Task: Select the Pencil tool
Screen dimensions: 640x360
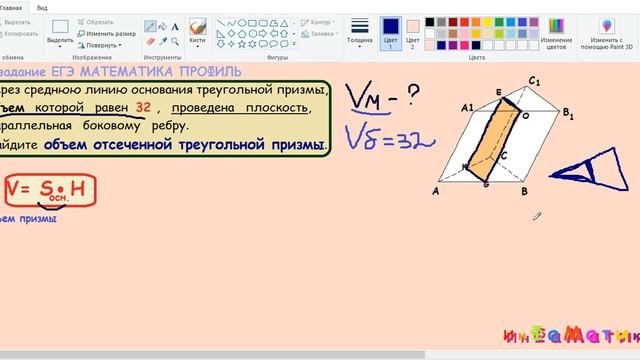Action: pyautogui.click(x=150, y=27)
